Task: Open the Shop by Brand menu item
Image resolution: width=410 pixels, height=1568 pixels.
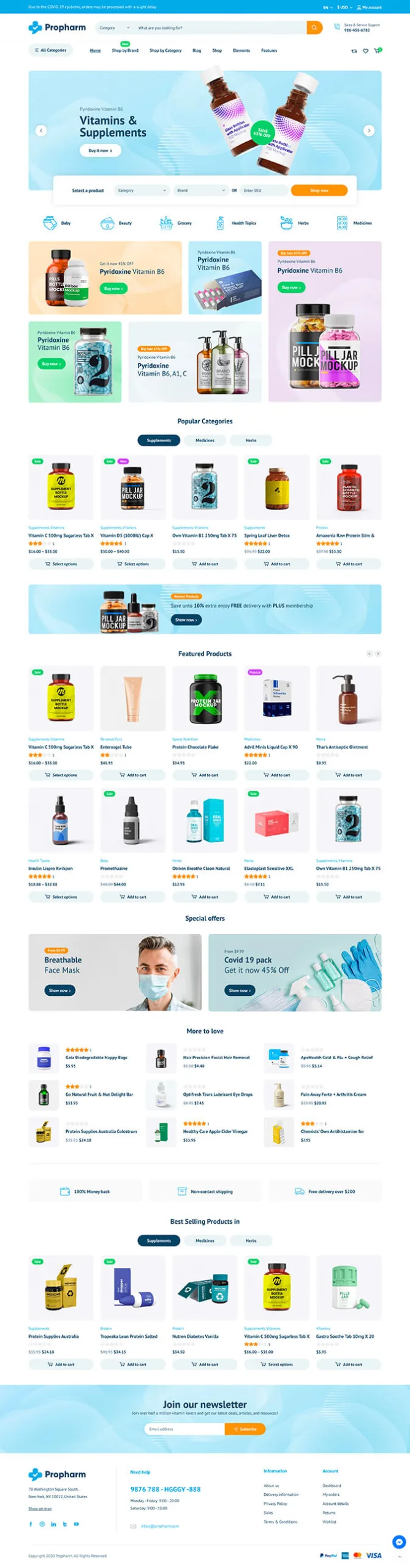Action: point(125,50)
